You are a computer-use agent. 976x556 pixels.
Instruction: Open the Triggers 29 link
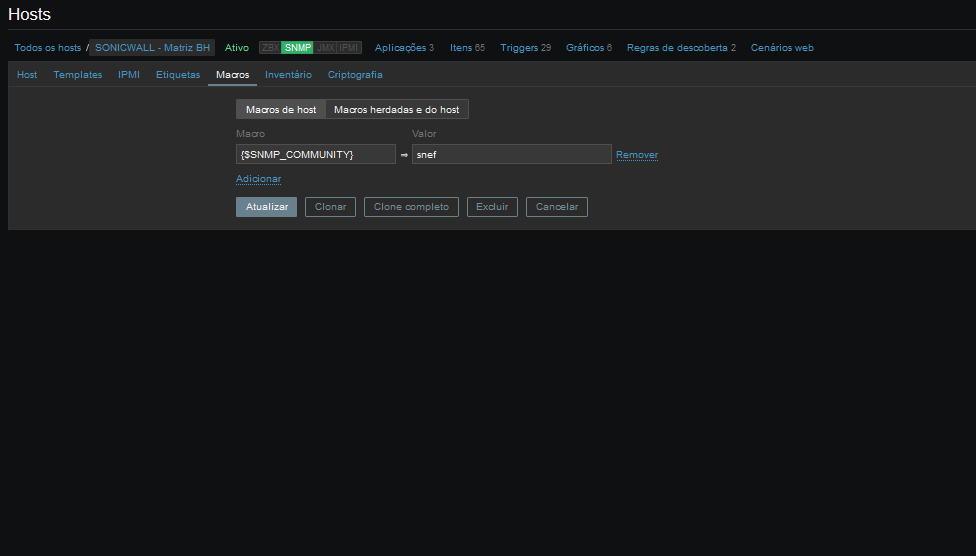(x=525, y=48)
